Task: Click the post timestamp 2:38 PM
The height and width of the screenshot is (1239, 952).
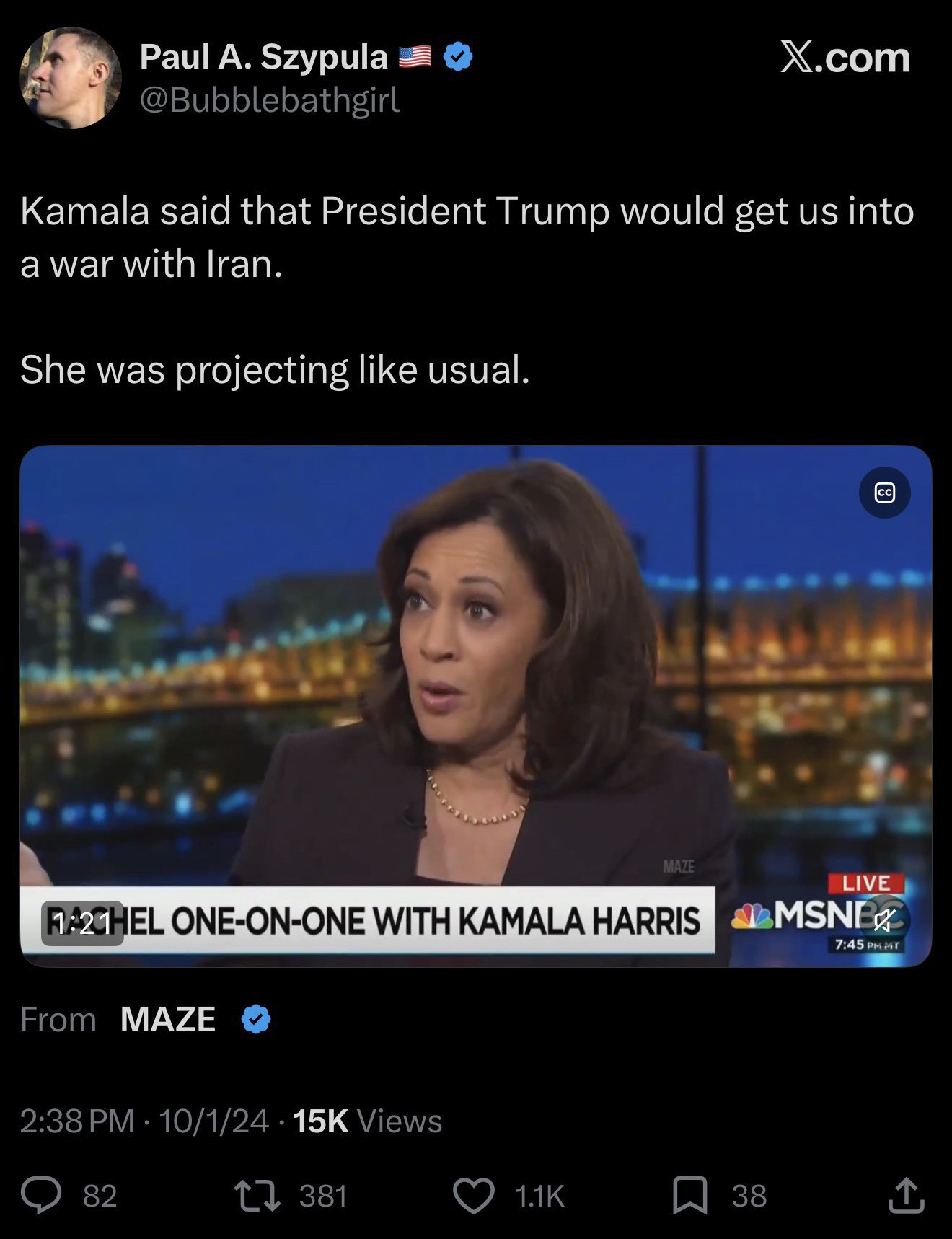Action: point(77,1121)
